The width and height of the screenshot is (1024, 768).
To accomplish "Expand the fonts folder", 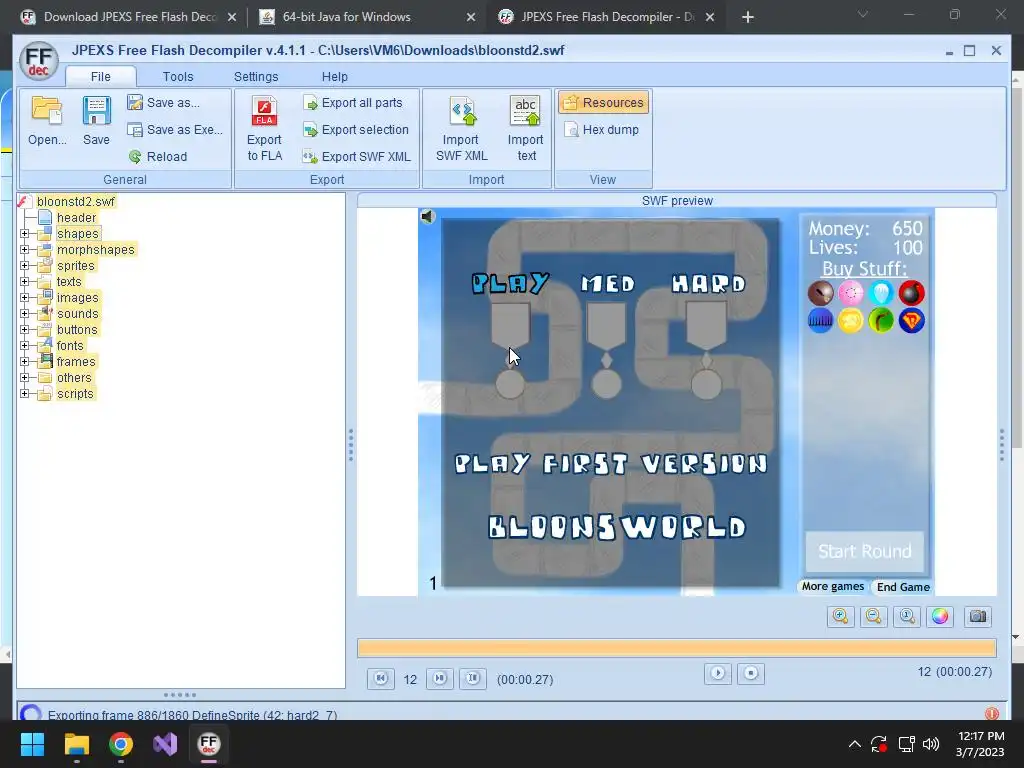I will pyautogui.click(x=25, y=345).
